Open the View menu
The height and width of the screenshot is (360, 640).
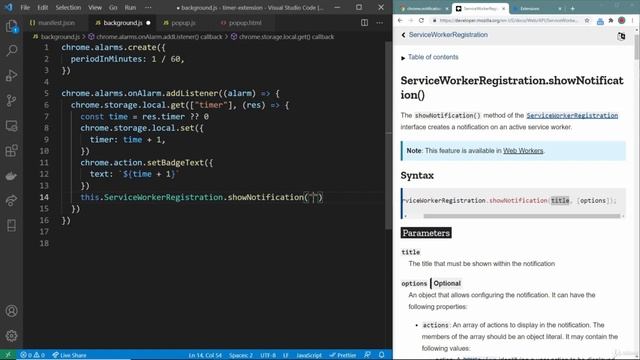[95, 7]
